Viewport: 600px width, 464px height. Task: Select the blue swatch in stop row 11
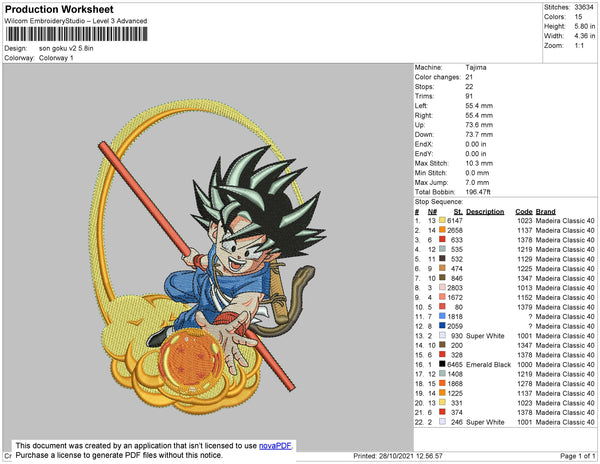pos(442,316)
